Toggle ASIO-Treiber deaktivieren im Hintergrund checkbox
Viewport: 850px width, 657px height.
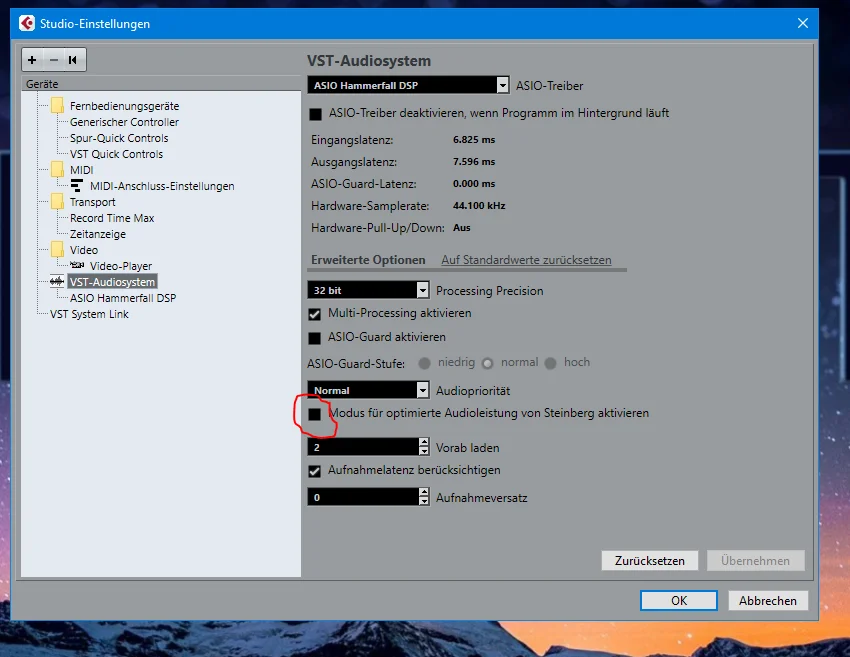click(x=315, y=114)
